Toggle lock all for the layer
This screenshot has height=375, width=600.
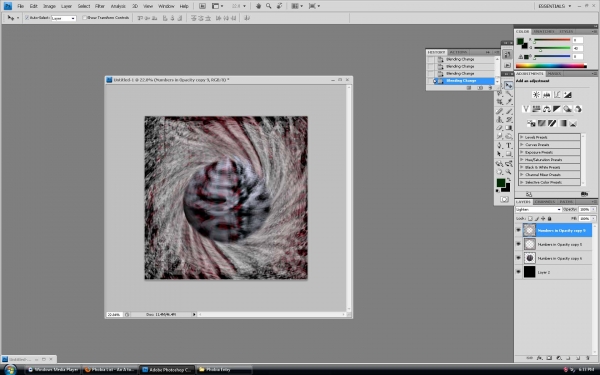(550, 218)
